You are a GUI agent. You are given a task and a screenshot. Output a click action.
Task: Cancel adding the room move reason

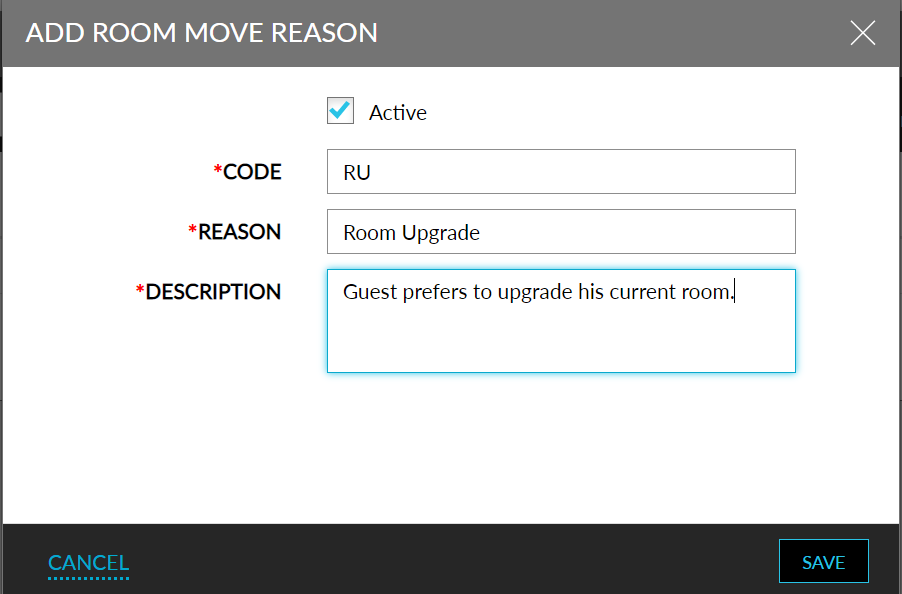pos(88,562)
